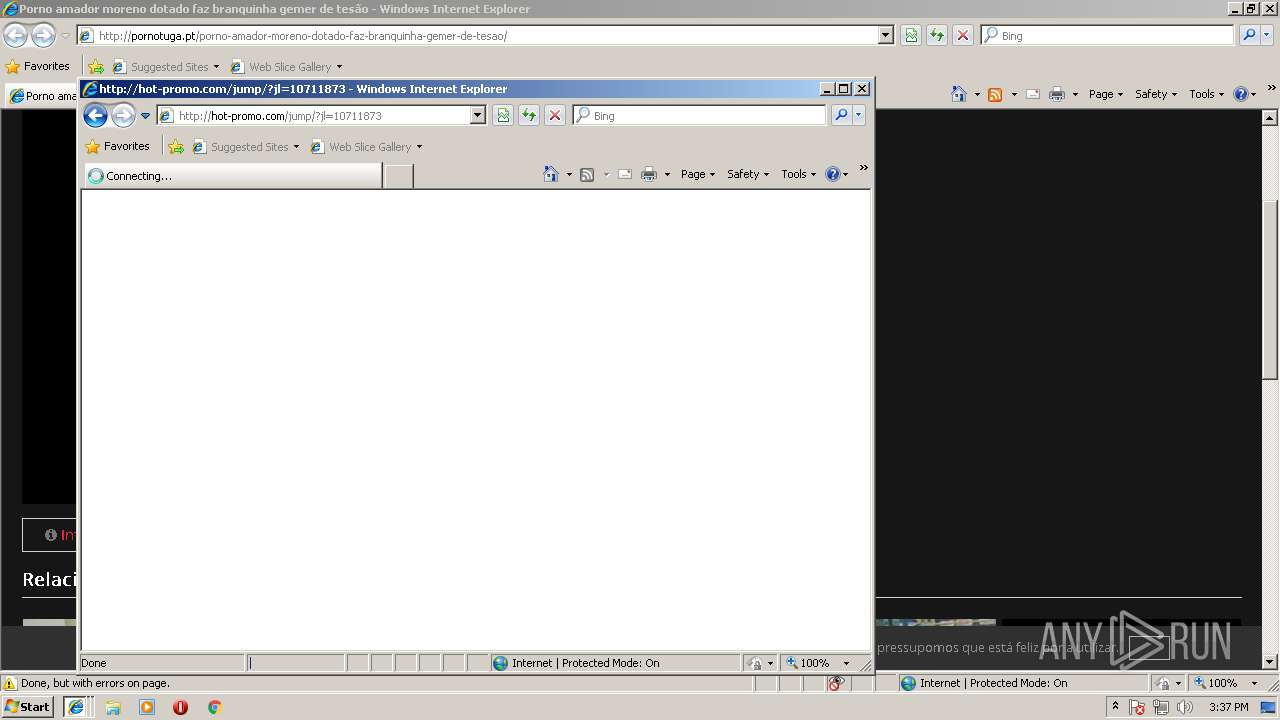Viewport: 1280px width, 720px height.
Task: Click Internet Explorer taskbar button
Action: (76, 707)
